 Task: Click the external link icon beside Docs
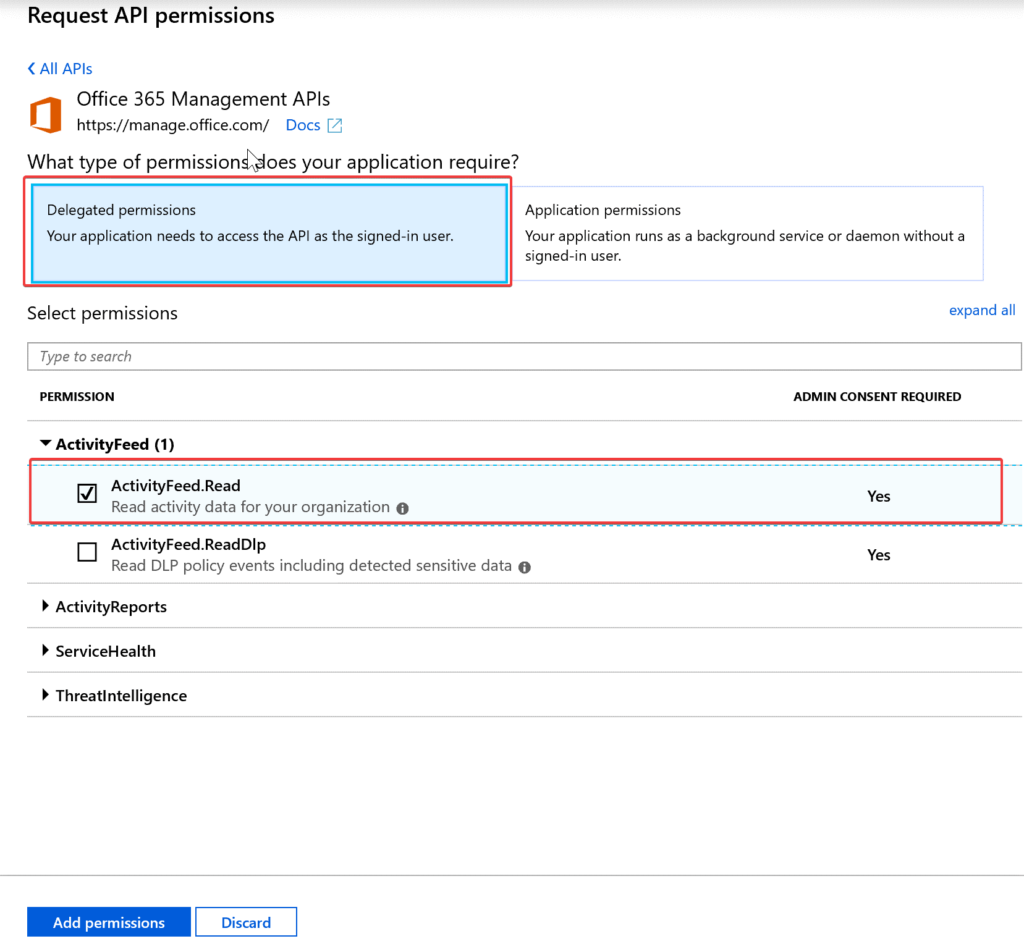337,124
